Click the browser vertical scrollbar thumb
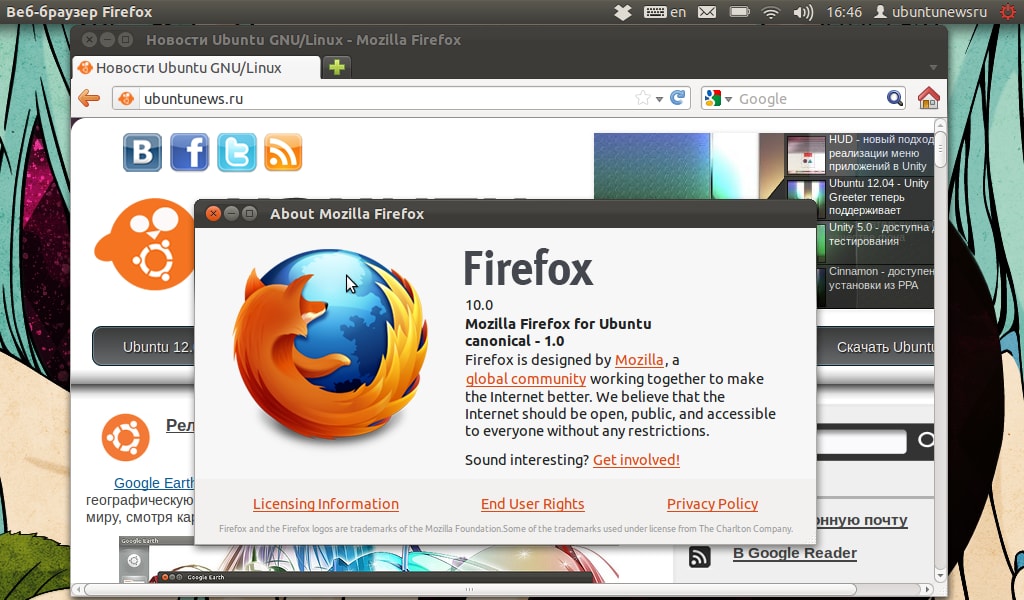This screenshot has width=1024, height=600. tap(940, 150)
